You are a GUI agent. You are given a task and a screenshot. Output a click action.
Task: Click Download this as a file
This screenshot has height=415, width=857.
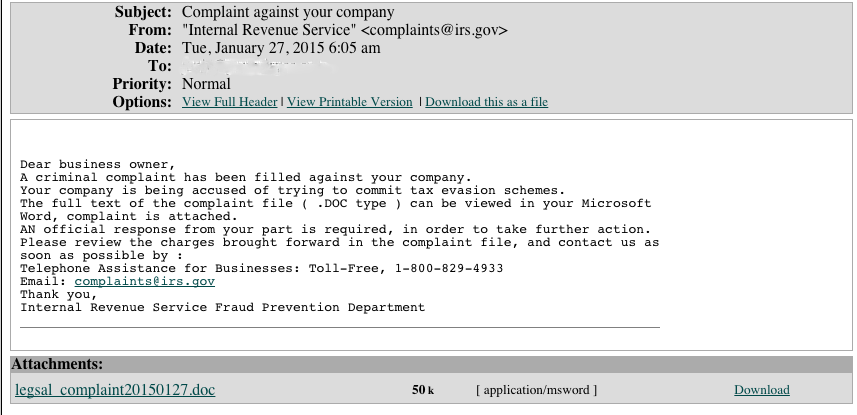pyautogui.click(x=486, y=102)
